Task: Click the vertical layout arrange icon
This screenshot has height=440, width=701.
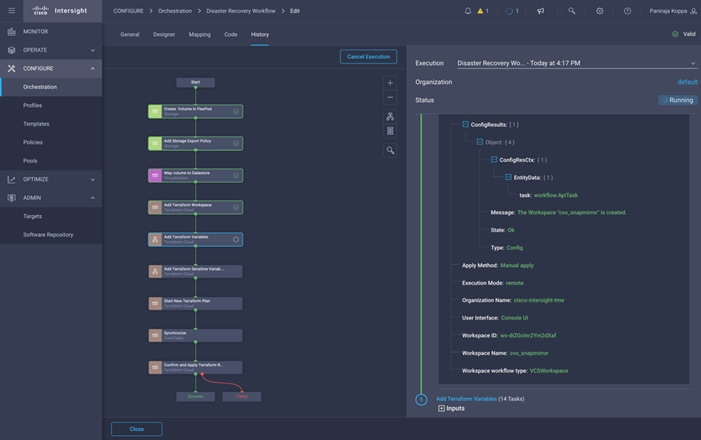Action: click(390, 131)
